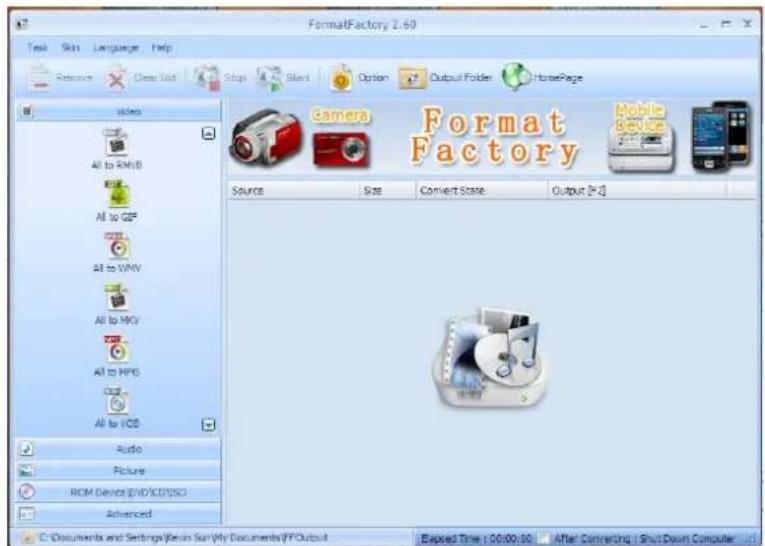The width and height of the screenshot is (765, 546).
Task: Click the Camera banner label
Action: [x=341, y=115]
